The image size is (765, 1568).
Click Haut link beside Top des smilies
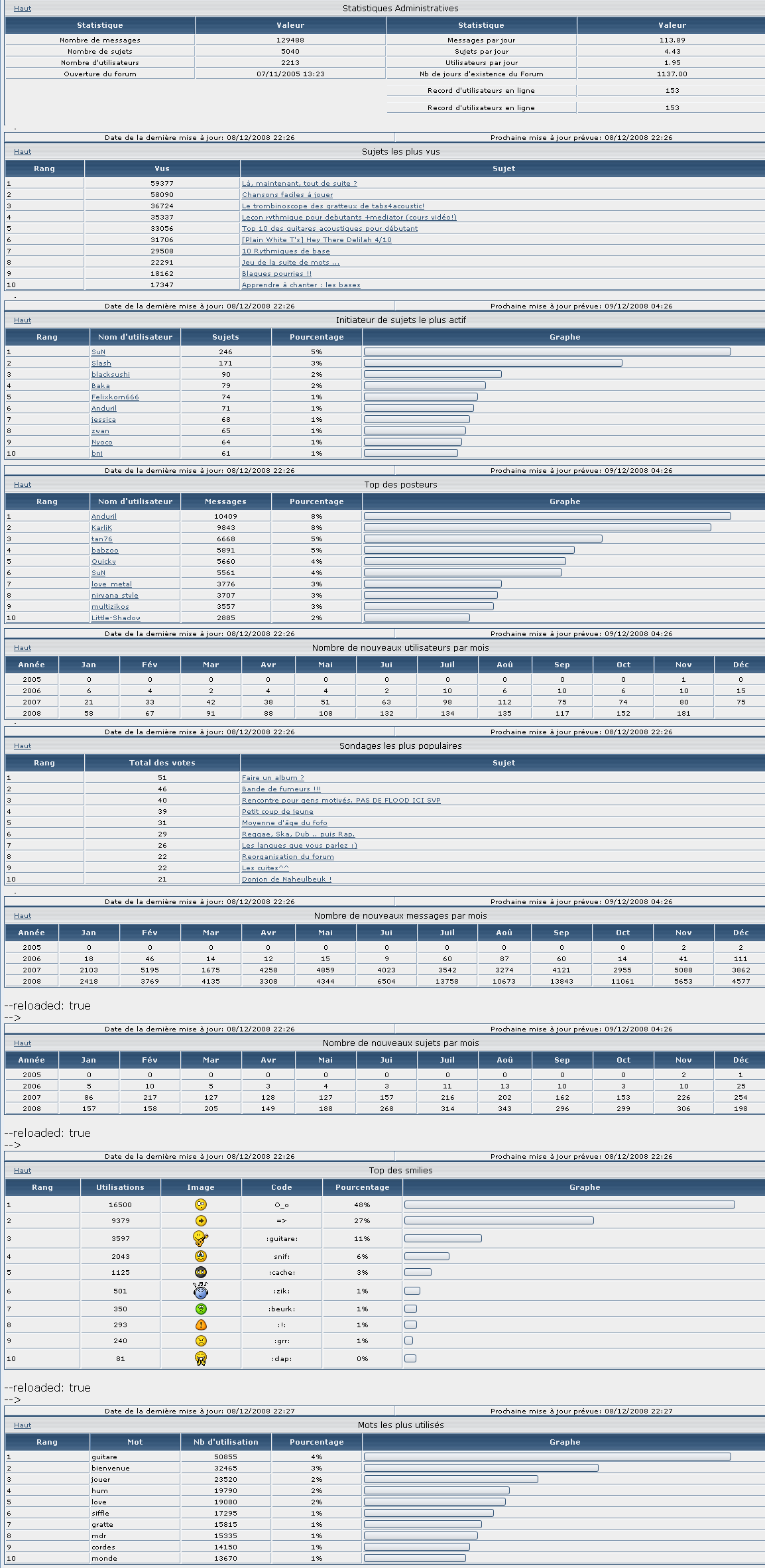[23, 1171]
